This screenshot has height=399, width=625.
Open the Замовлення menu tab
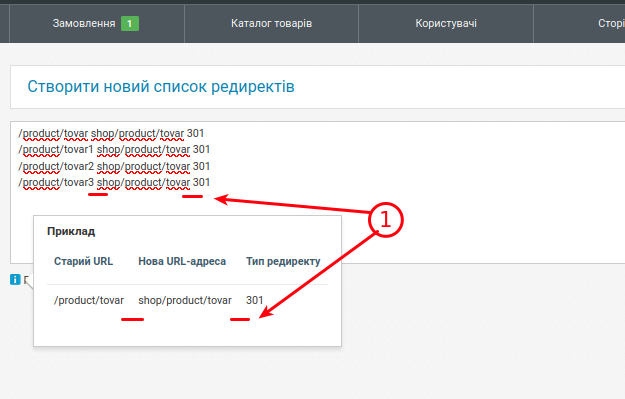click(96, 24)
